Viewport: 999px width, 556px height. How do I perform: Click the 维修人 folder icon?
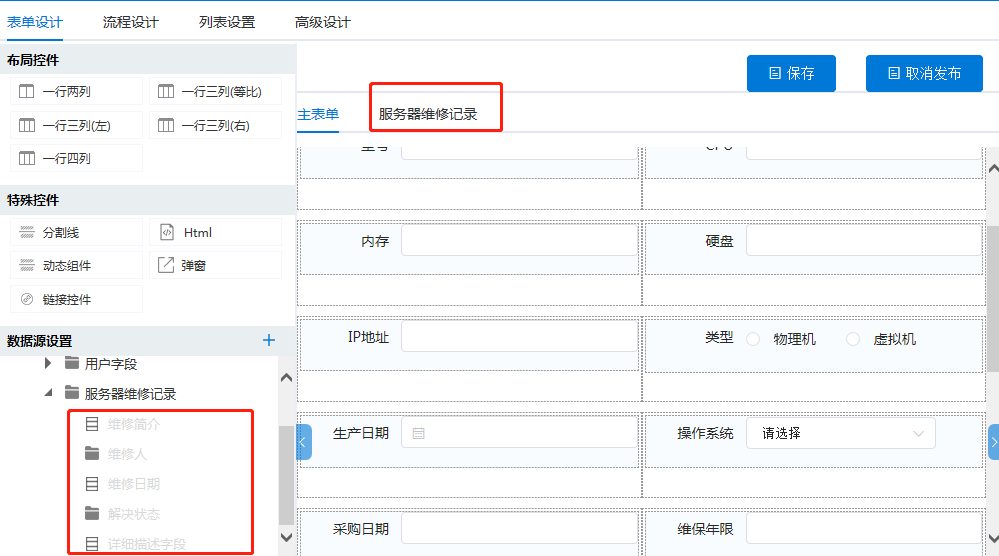click(92, 453)
